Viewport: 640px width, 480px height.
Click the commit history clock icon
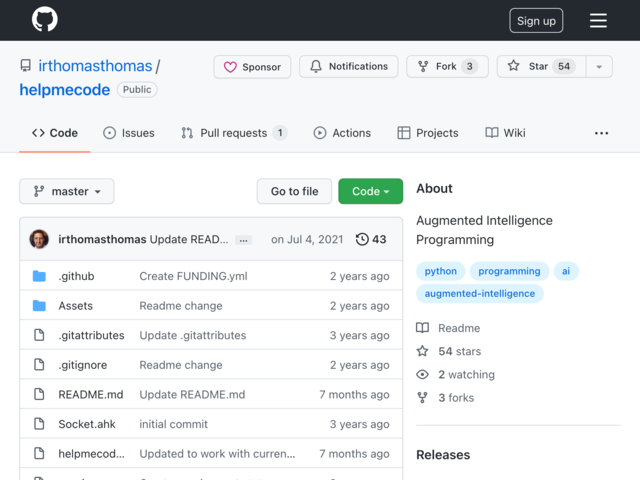pyautogui.click(x=362, y=239)
